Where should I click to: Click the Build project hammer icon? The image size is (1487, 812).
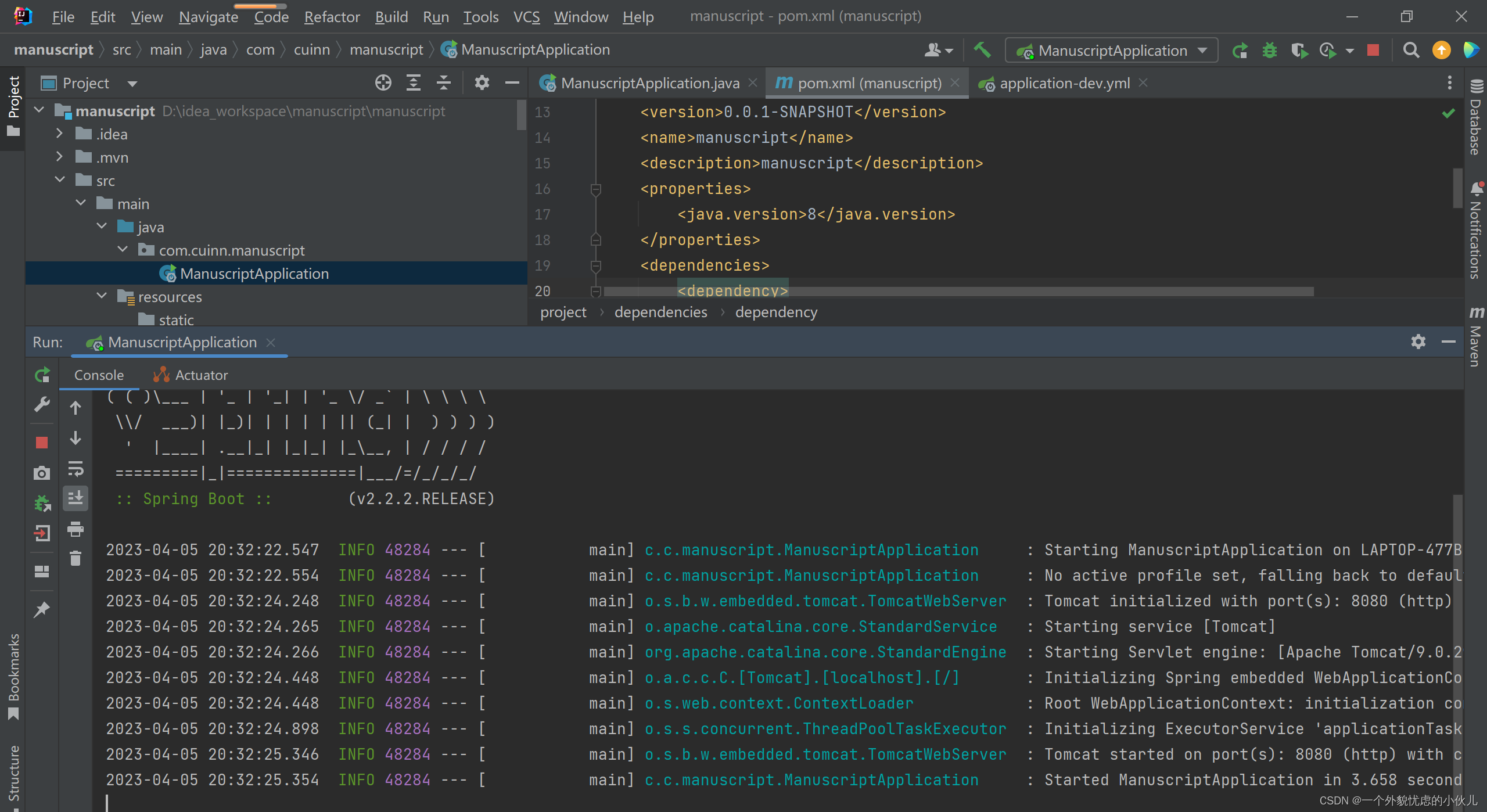982,50
